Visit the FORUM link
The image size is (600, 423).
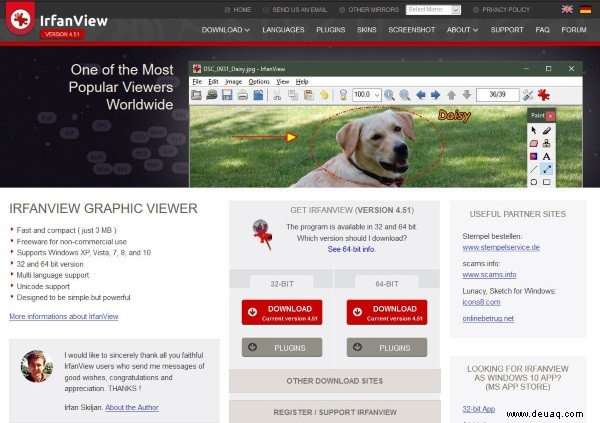pyautogui.click(x=574, y=30)
